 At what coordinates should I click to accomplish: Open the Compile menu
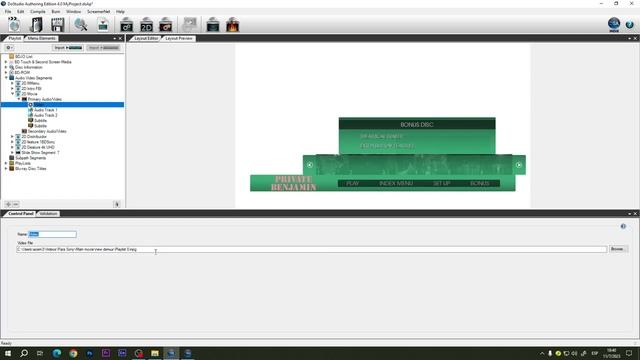38,12
